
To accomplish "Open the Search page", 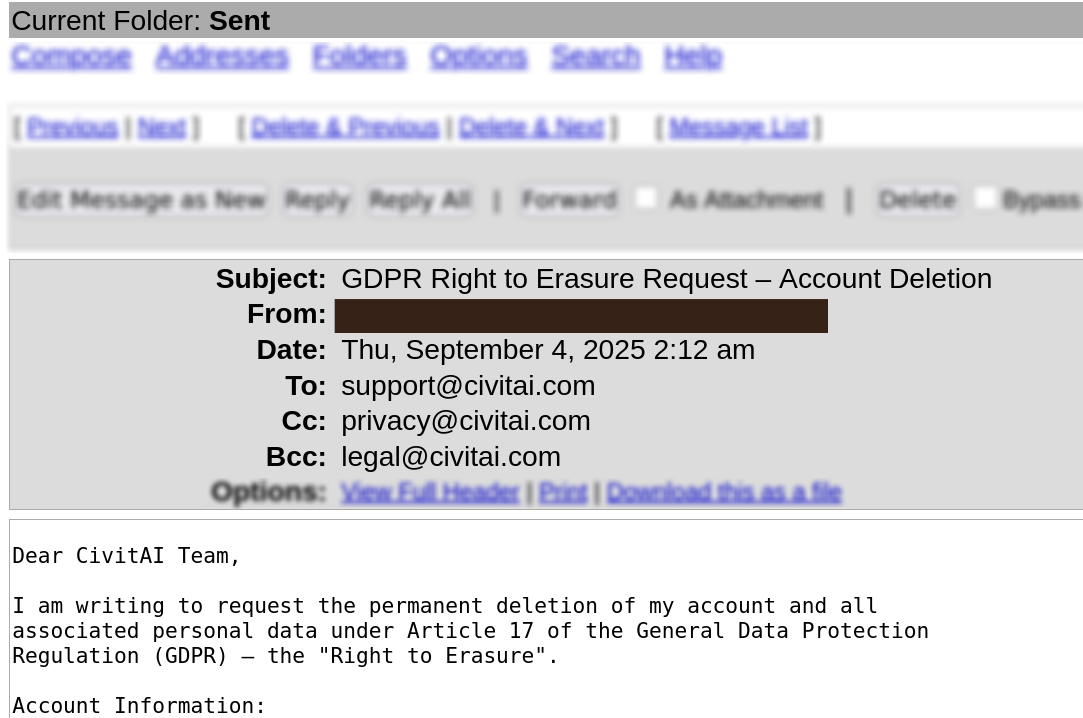I will tap(595, 57).
